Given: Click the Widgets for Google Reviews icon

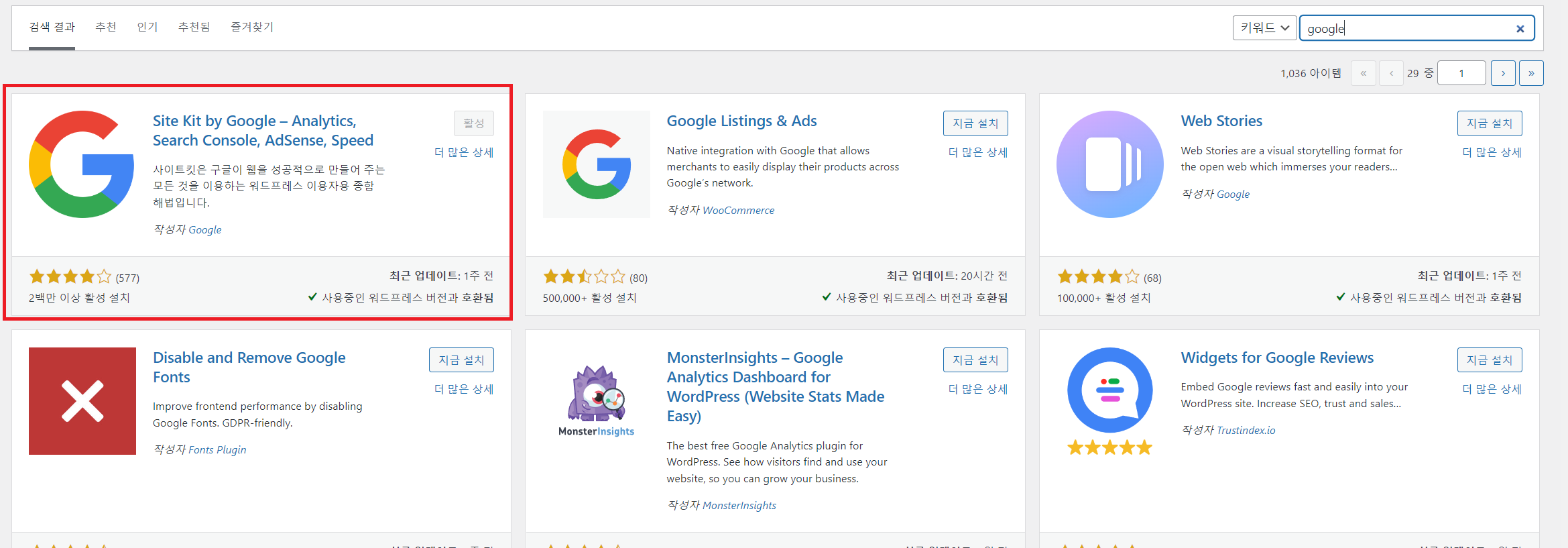Looking at the screenshot, I should [1109, 390].
